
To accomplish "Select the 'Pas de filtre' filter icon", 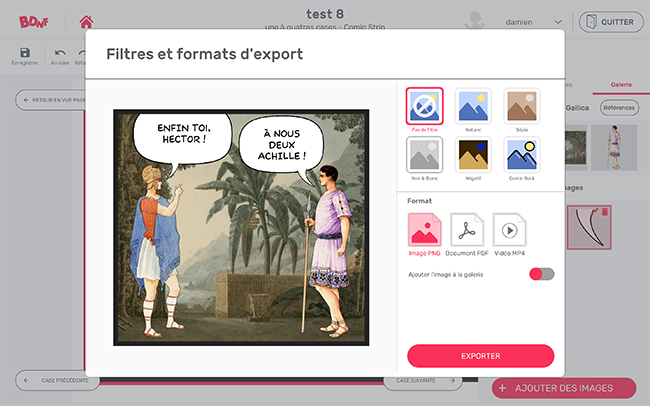I will tap(425, 106).
